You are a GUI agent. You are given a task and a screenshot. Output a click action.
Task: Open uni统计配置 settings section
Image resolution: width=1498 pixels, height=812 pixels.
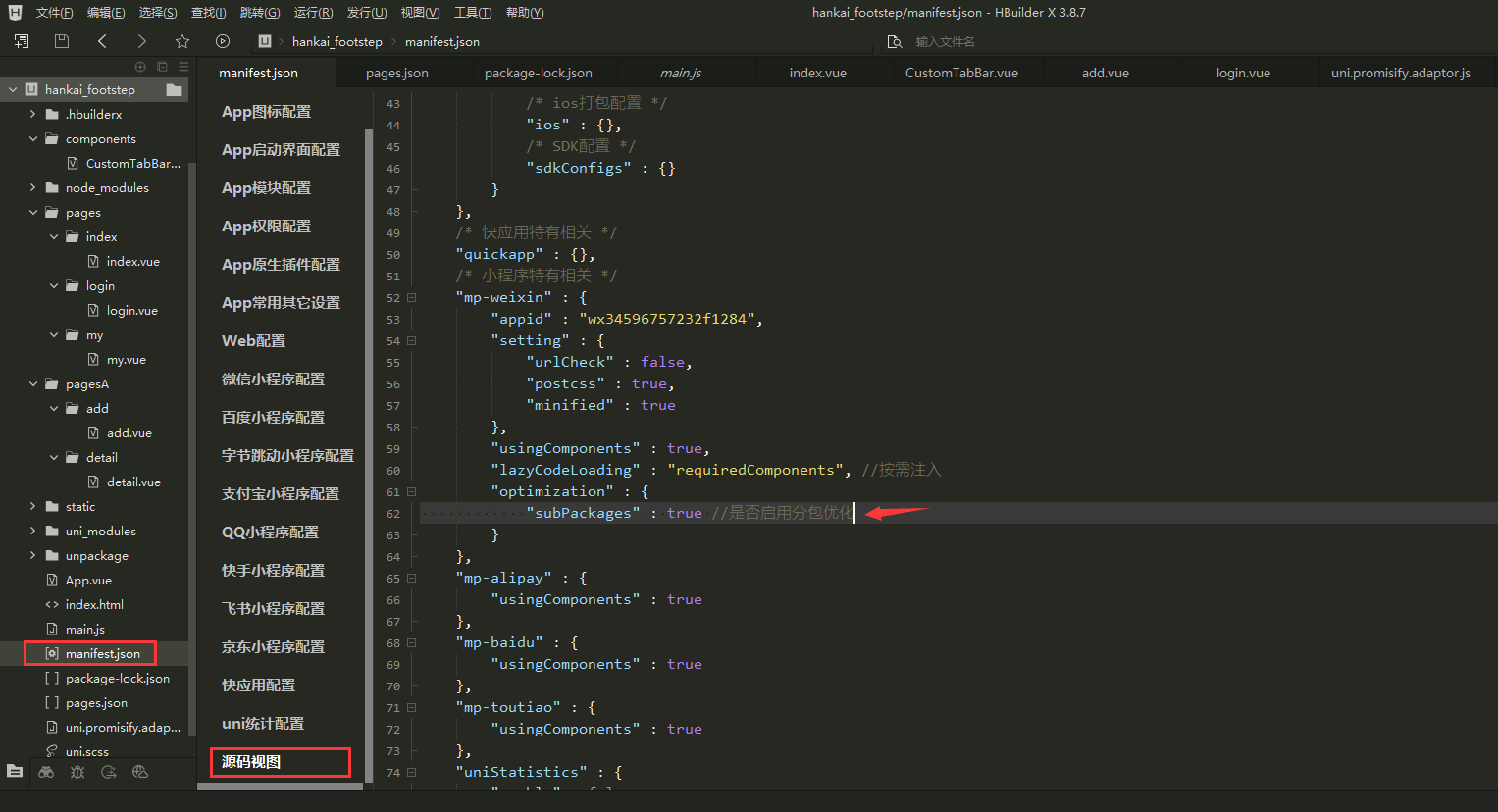[x=263, y=723]
